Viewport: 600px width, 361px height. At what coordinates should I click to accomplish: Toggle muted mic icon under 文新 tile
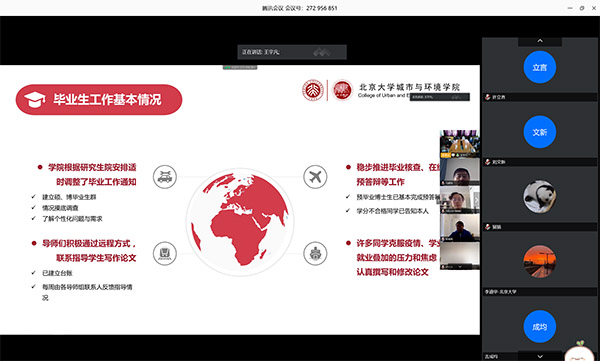(488, 162)
